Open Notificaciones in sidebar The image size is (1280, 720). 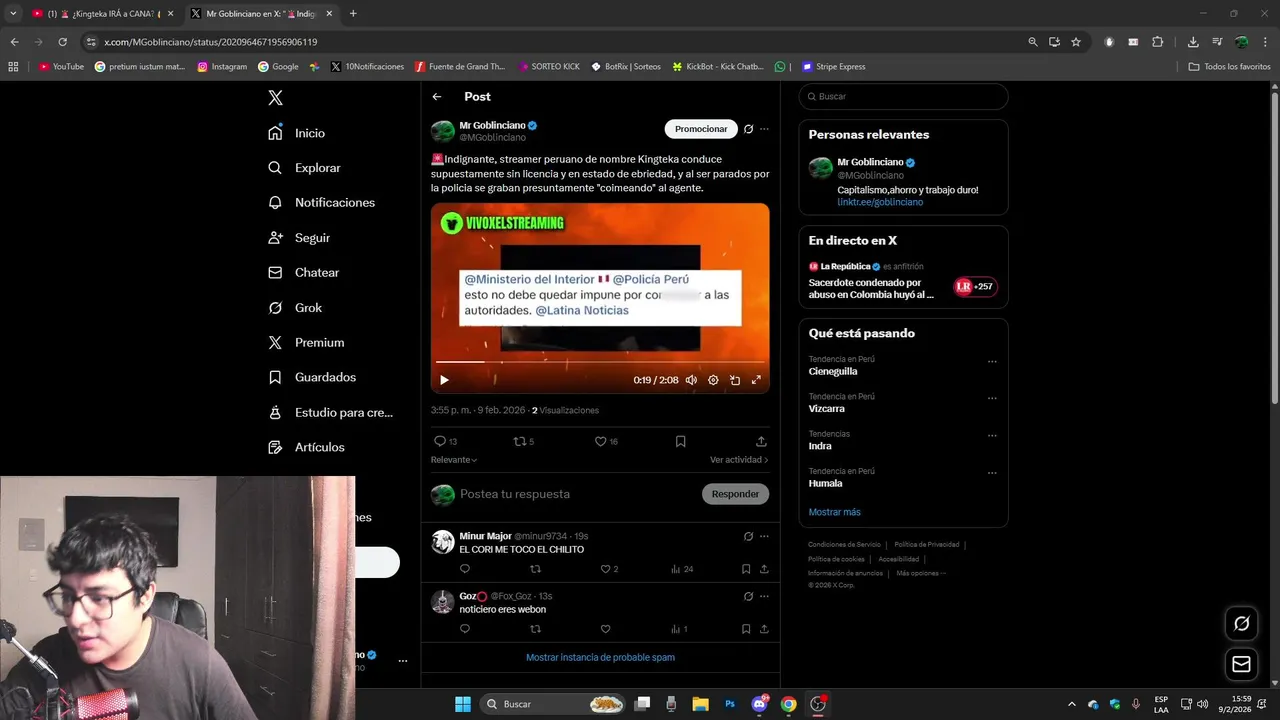(322, 202)
